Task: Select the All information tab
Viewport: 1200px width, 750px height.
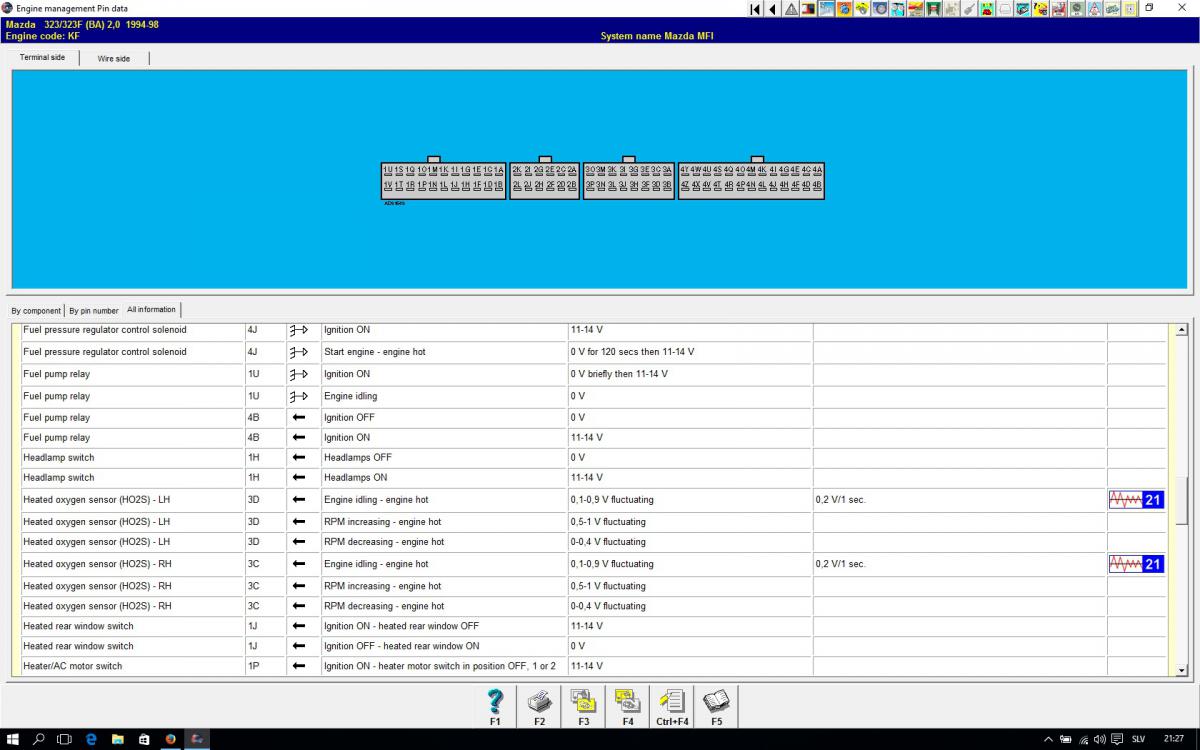Action: pyautogui.click(x=152, y=310)
